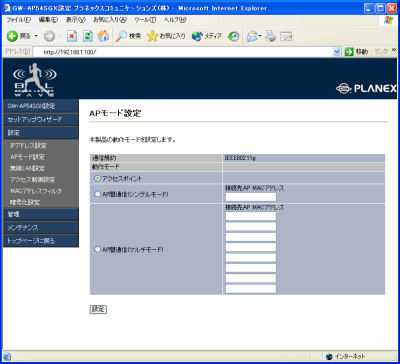Viewport: 400px width, 364px height.
Task: Click first multi mode MAC address field
Action: pos(251,216)
